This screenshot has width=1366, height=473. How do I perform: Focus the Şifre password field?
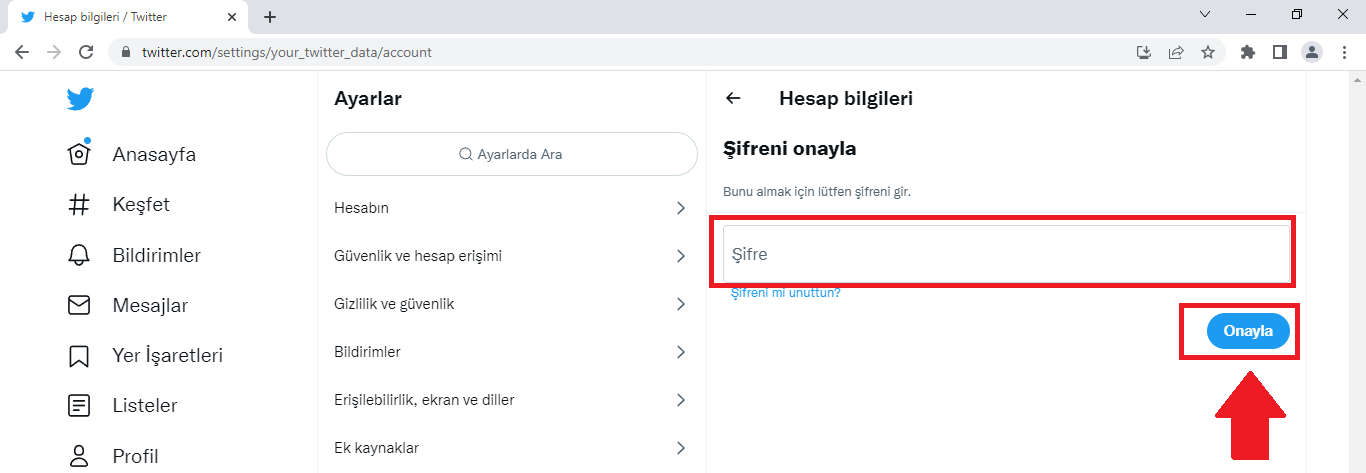pyautogui.click(x=1005, y=254)
